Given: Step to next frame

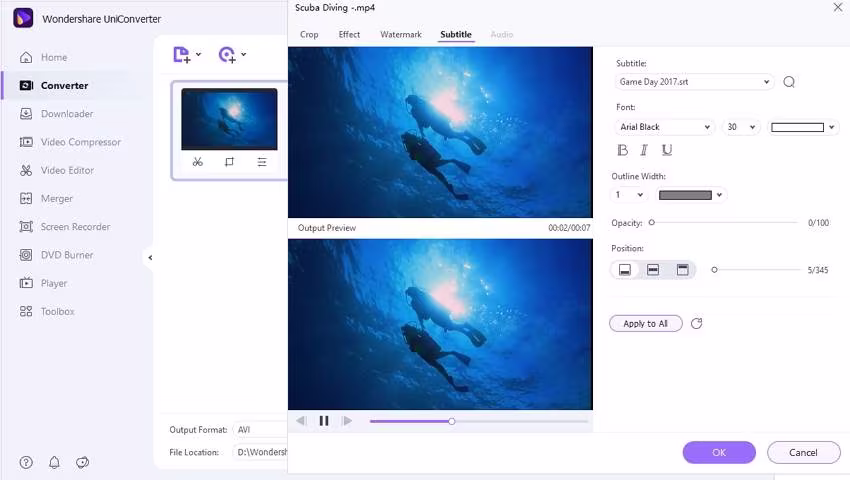Looking at the screenshot, I should [x=347, y=420].
